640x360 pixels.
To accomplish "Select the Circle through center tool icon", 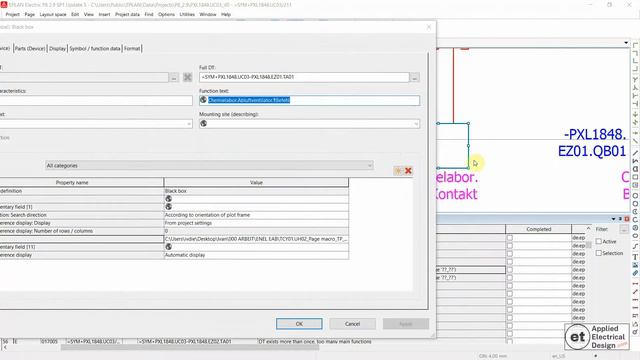I will (x=636, y=196).
